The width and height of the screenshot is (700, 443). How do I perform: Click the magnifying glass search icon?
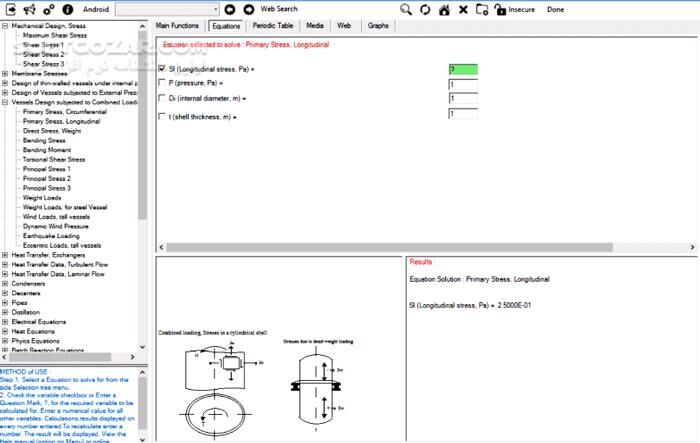406,9
